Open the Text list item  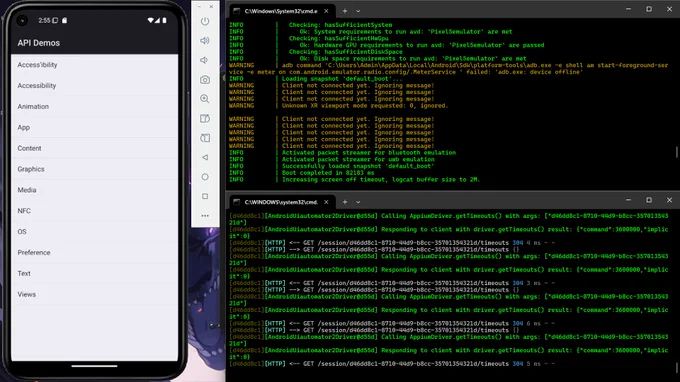95,273
